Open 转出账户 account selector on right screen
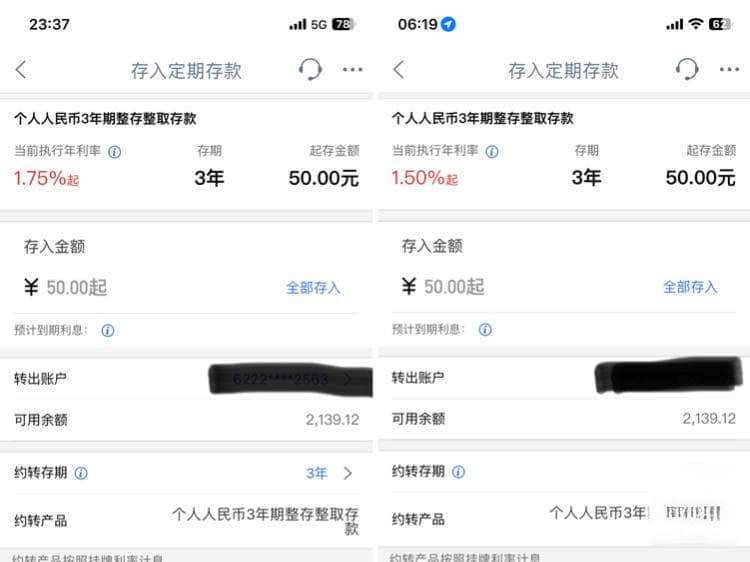This screenshot has width=750, height=562. coord(564,378)
